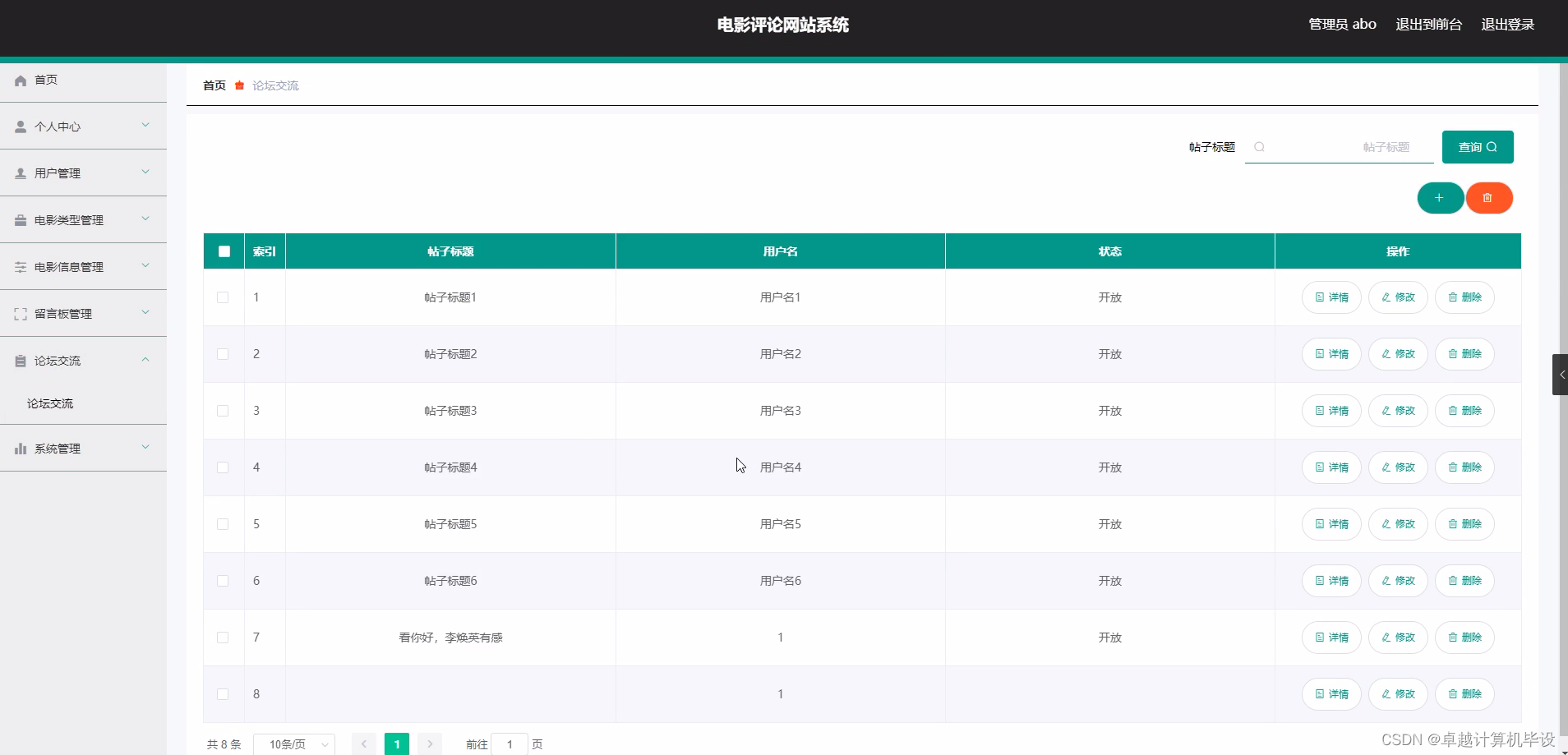Check the checkbox for 帖子标题1
The width and height of the screenshot is (1568, 755).
223,297
